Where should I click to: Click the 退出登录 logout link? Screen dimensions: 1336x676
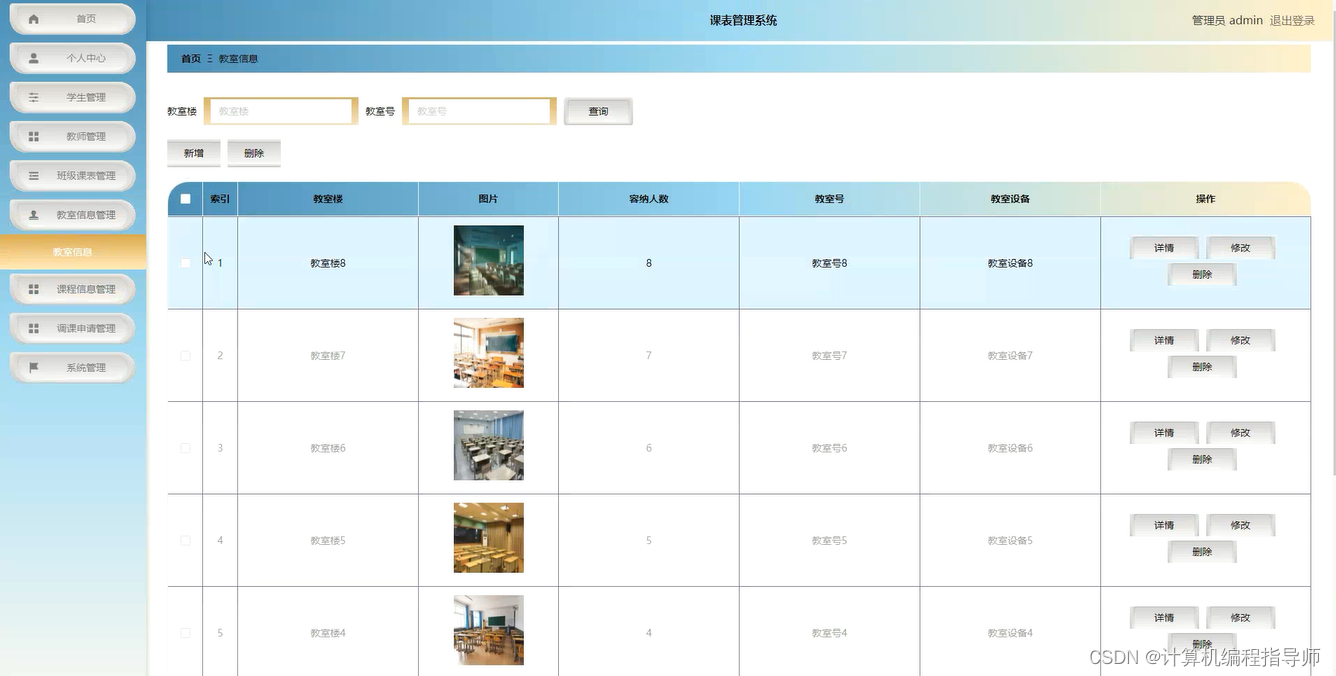pos(1292,20)
